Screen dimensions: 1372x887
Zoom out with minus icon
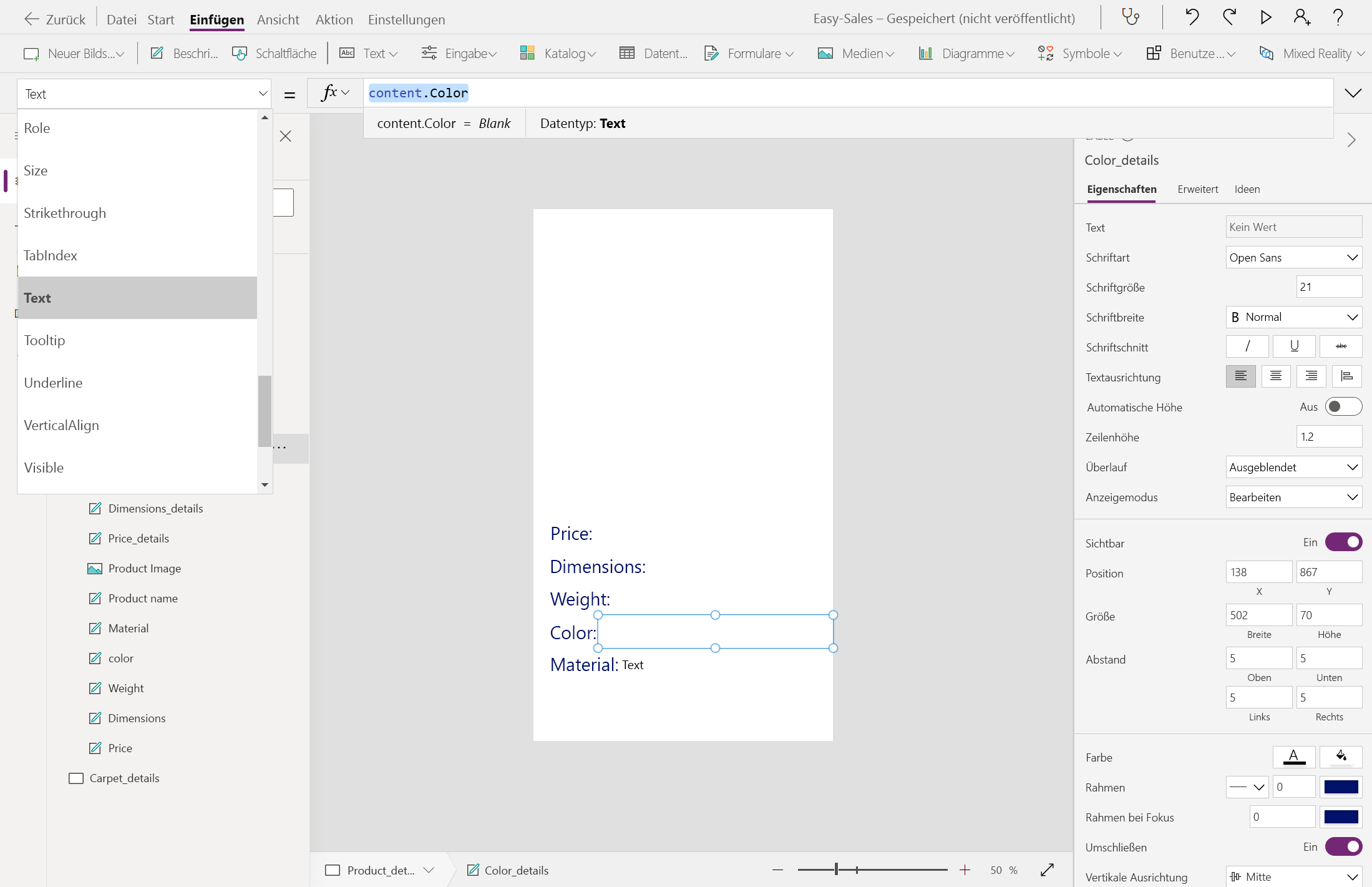[x=777, y=870]
